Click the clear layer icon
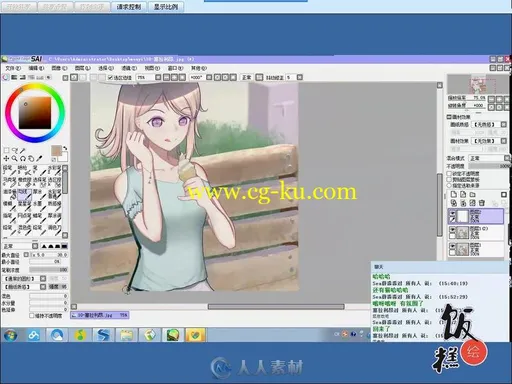 pos(473,203)
